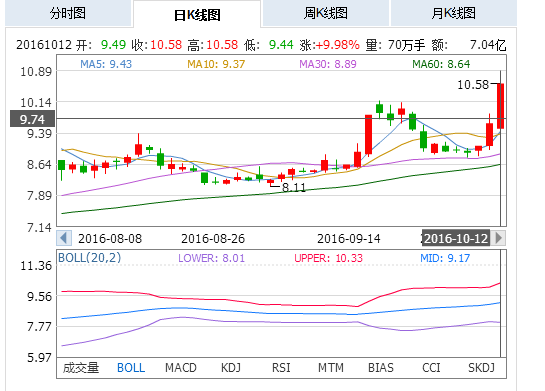
Task: Click the 9.74 price crosshair label
Action: tap(32, 119)
